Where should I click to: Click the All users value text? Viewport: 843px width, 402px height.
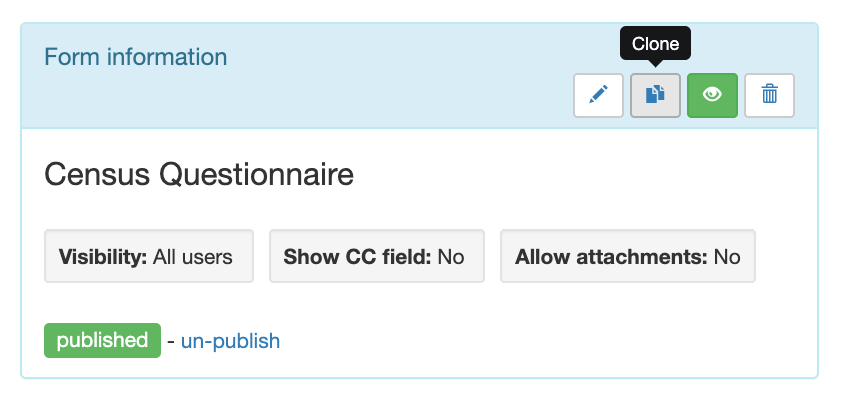[192, 256]
